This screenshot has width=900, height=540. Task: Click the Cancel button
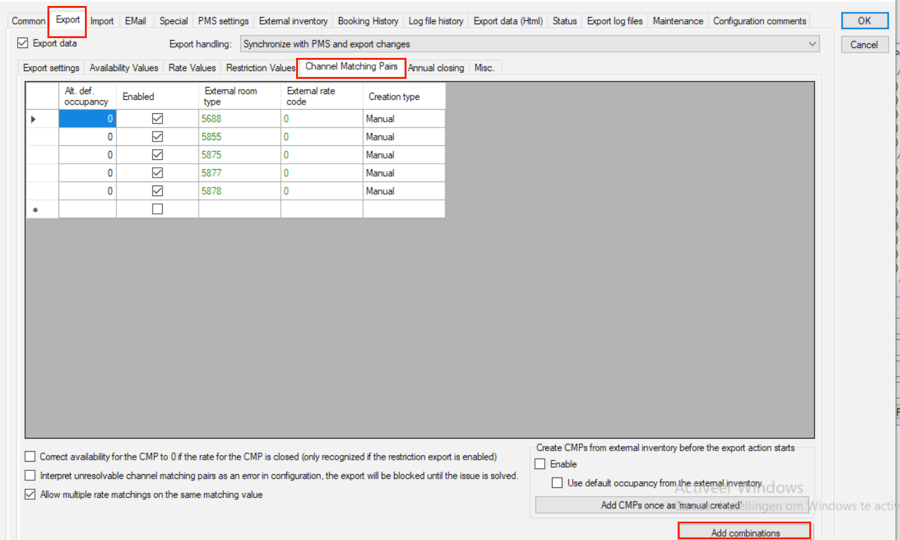[864, 45]
